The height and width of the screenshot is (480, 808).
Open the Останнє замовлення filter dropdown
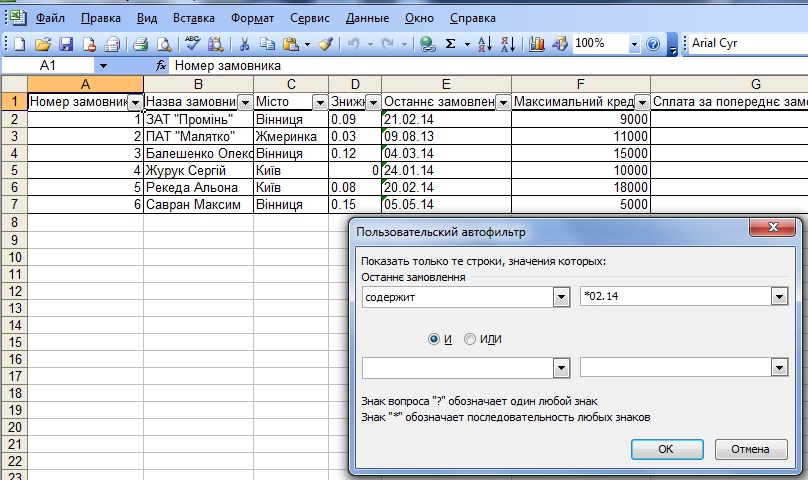(503, 103)
